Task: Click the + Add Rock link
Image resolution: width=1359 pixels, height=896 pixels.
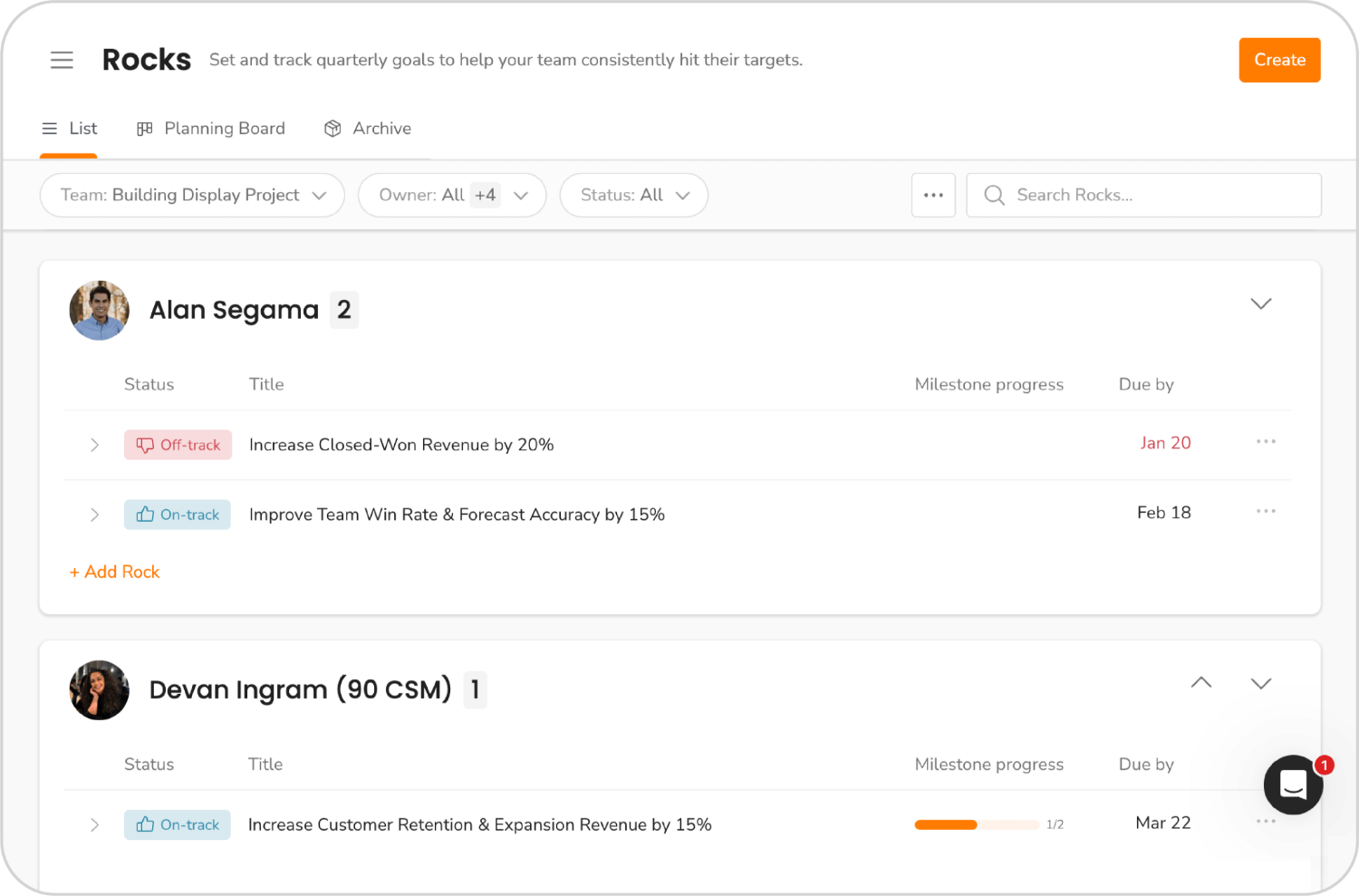Action: coord(115,572)
